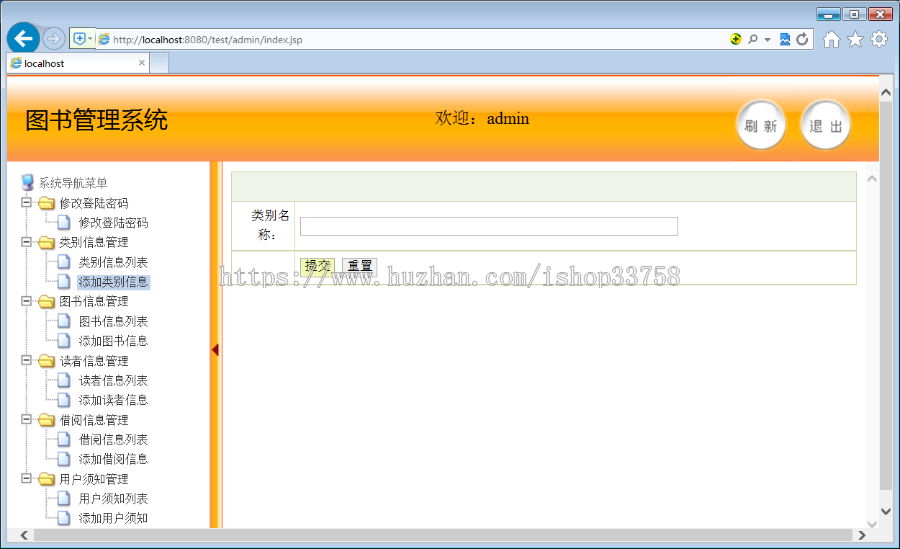
Task: Click the horizontal scrollbar right arrow
Action: (862, 535)
